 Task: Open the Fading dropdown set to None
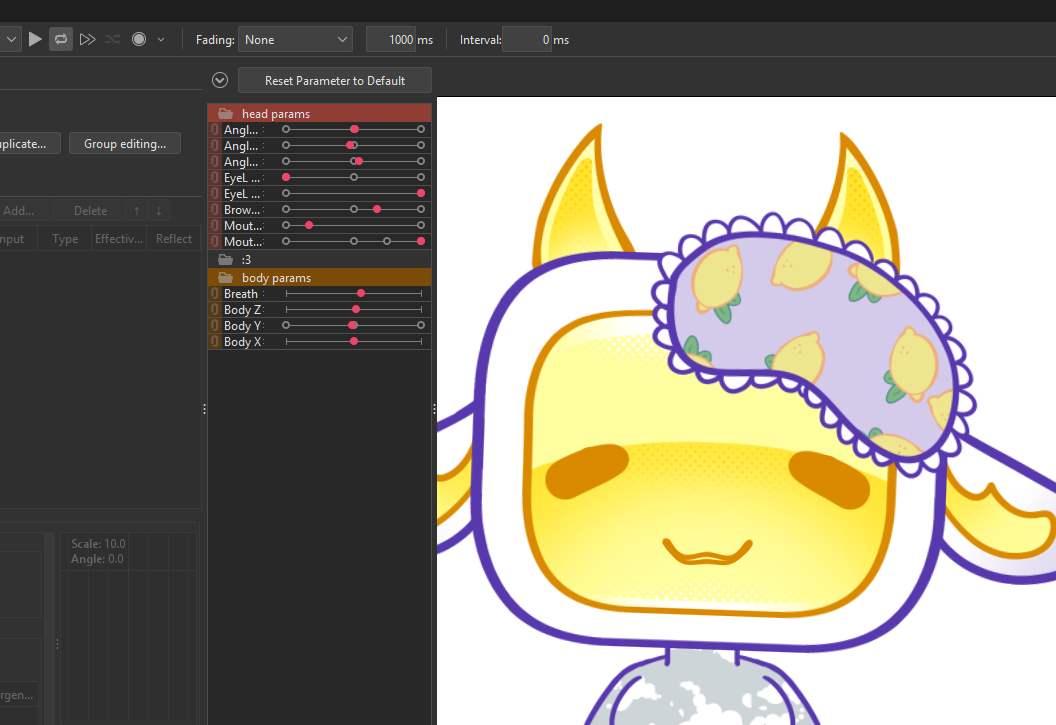(296, 40)
